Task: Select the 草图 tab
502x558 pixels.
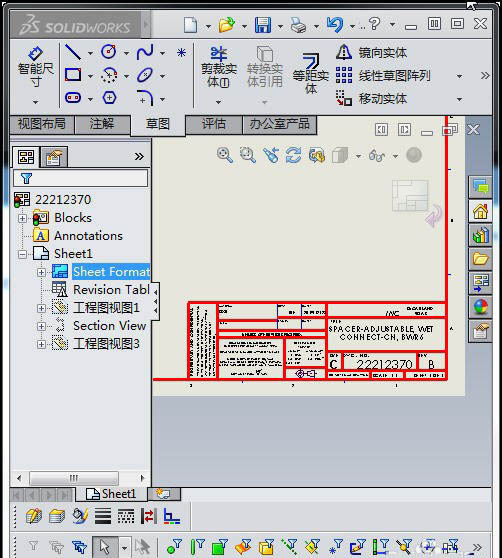Action: pos(158,125)
